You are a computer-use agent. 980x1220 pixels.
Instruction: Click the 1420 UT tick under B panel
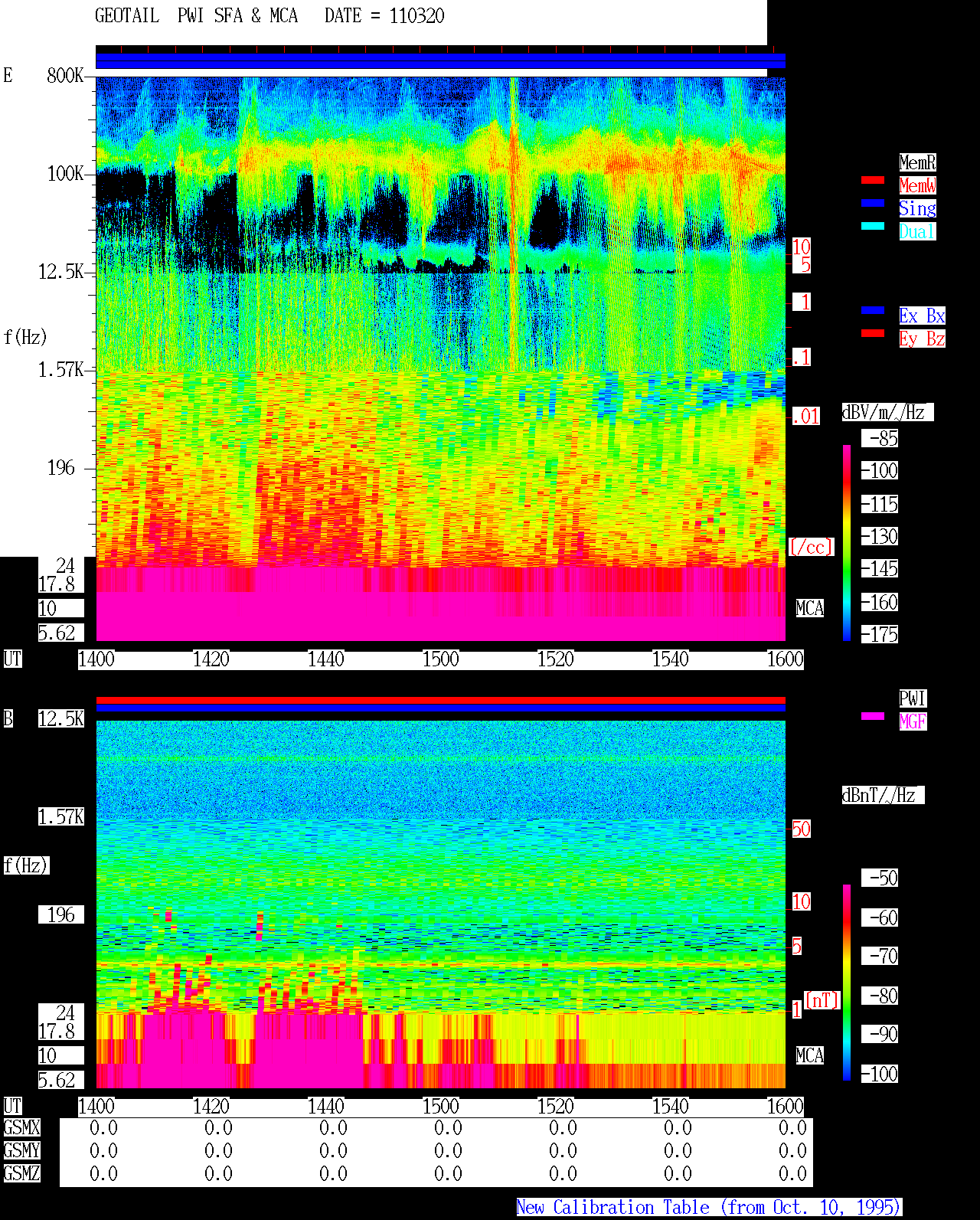pyautogui.click(x=211, y=1106)
